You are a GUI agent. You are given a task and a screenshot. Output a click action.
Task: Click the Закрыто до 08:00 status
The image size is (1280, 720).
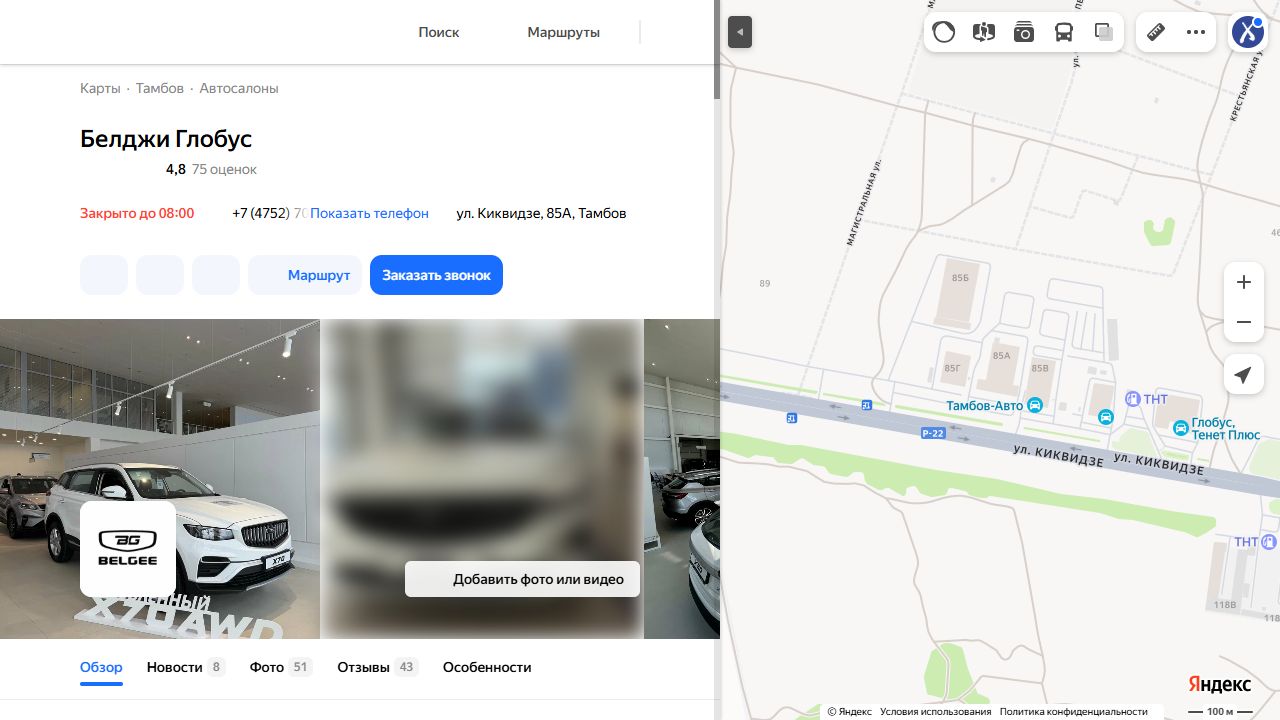point(137,213)
